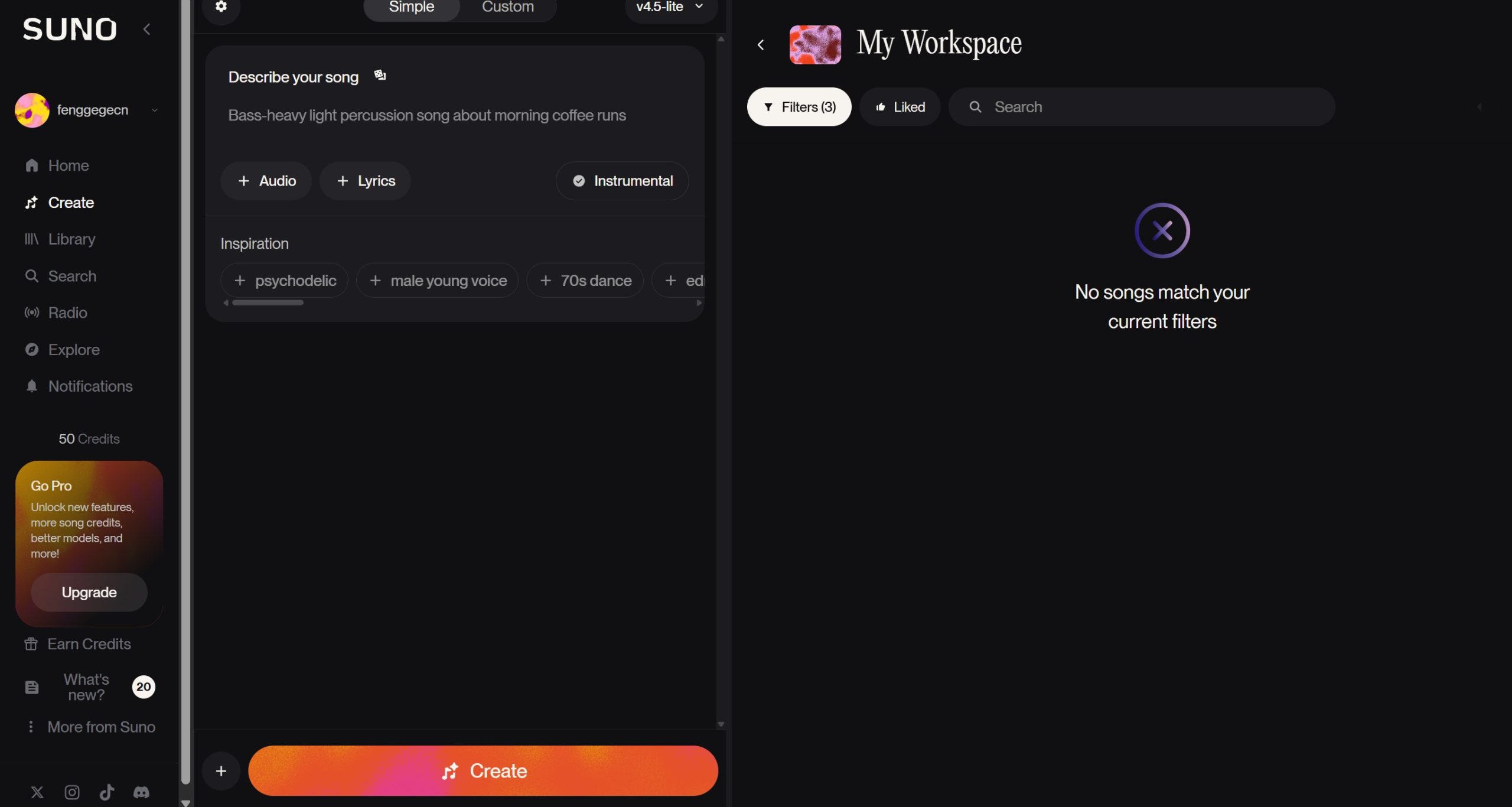Open Filters (3) menu
The image size is (1512, 807).
pyautogui.click(x=799, y=107)
